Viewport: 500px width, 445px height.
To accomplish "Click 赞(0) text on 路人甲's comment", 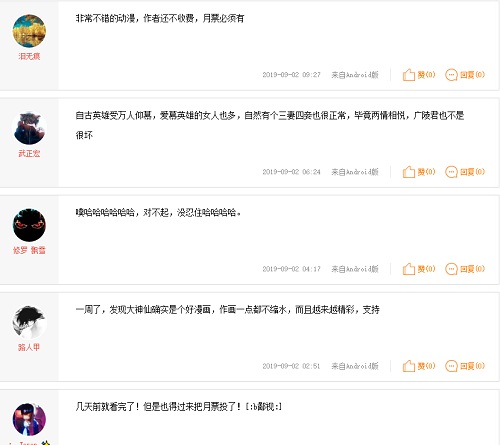I will tap(426, 366).
